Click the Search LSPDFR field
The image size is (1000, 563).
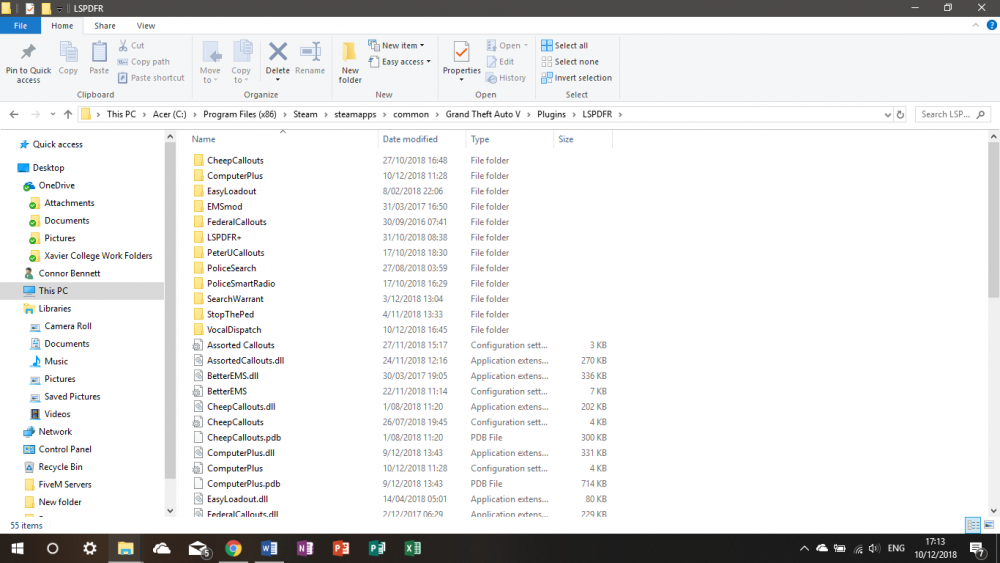(x=952, y=114)
